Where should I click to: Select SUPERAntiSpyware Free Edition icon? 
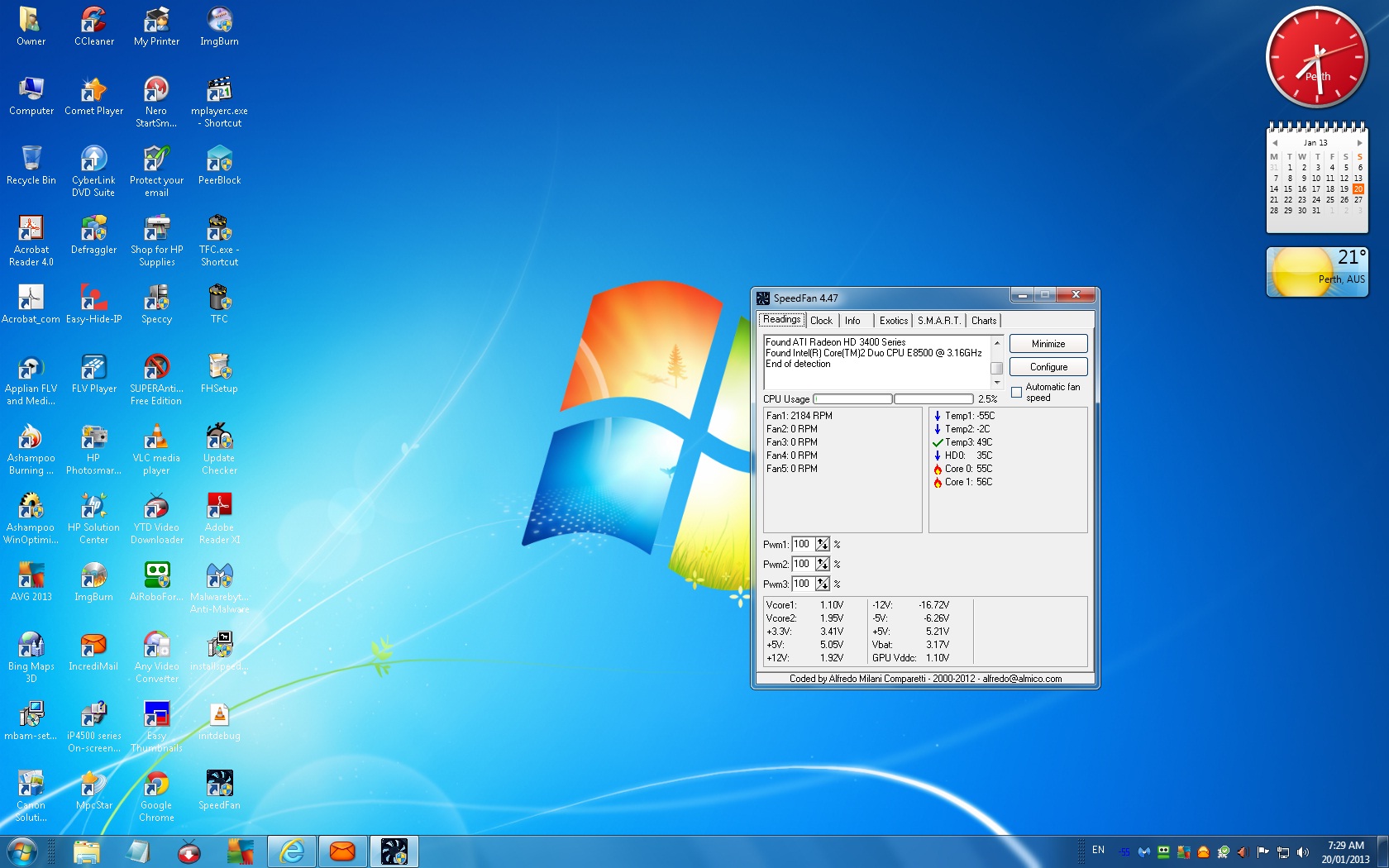[156, 379]
